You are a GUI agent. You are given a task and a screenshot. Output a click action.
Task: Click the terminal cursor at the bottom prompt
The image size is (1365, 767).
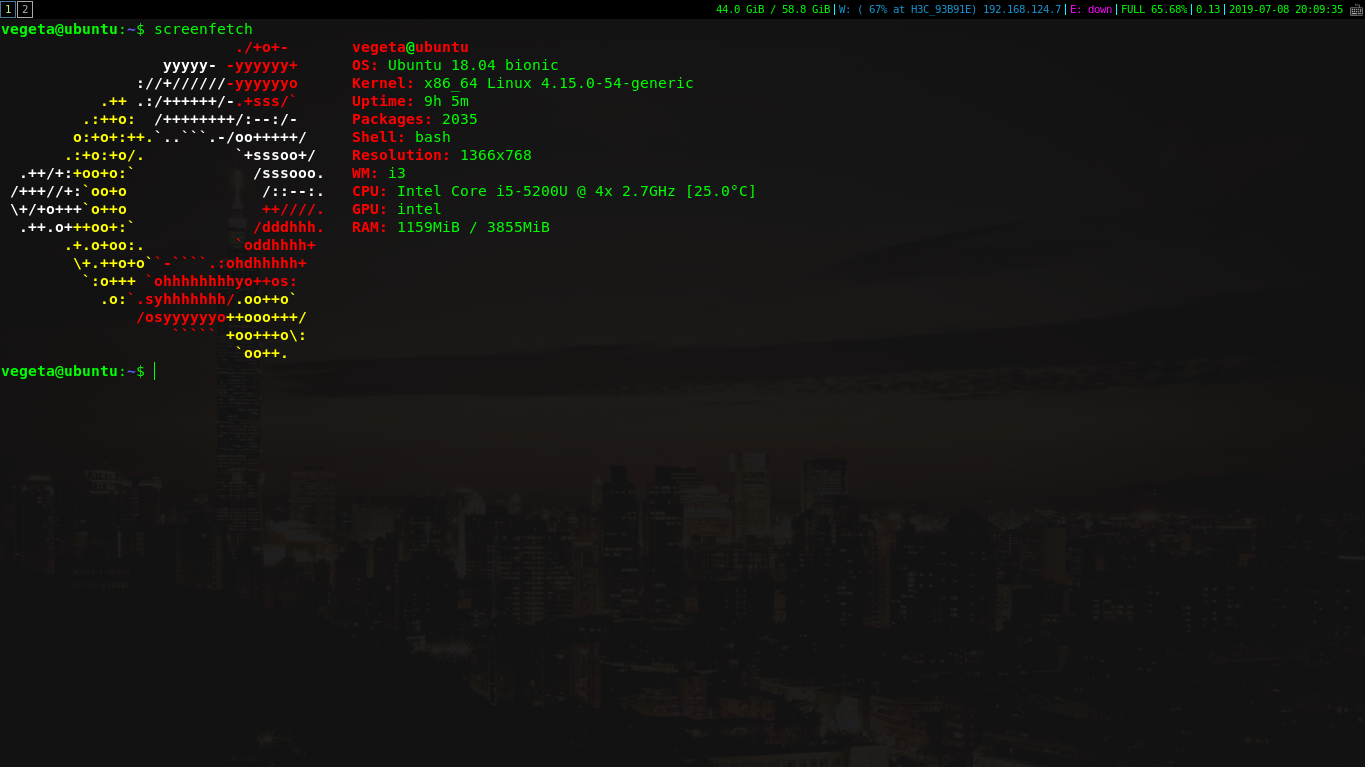pos(155,371)
